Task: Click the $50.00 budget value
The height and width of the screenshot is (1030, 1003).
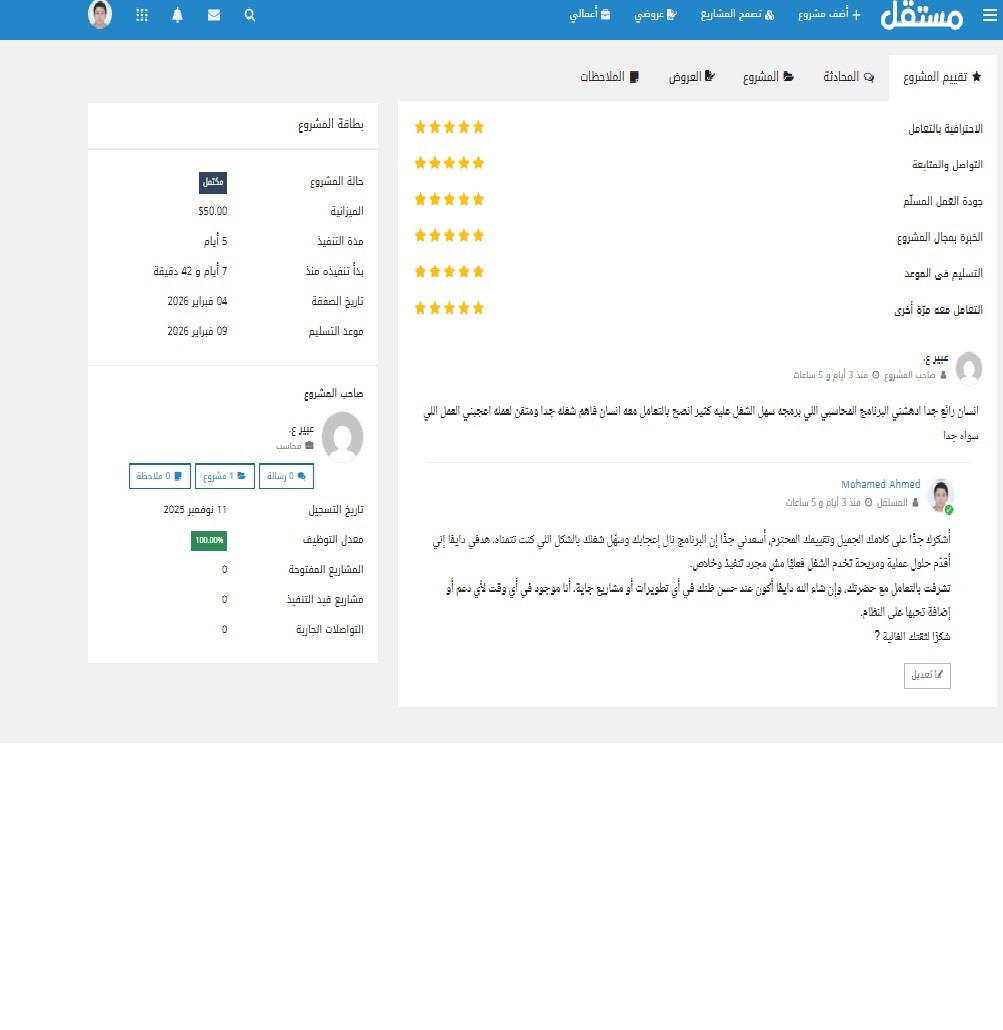Action: tap(213, 212)
